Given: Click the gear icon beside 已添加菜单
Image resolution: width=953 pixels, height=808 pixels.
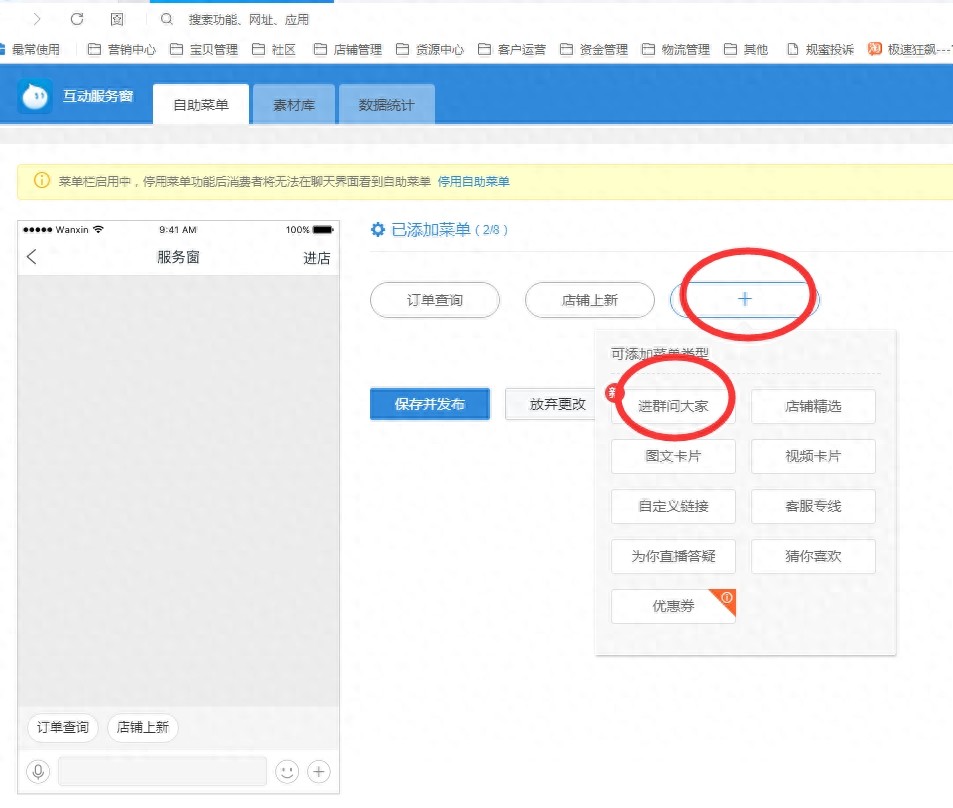Looking at the screenshot, I should [377, 229].
